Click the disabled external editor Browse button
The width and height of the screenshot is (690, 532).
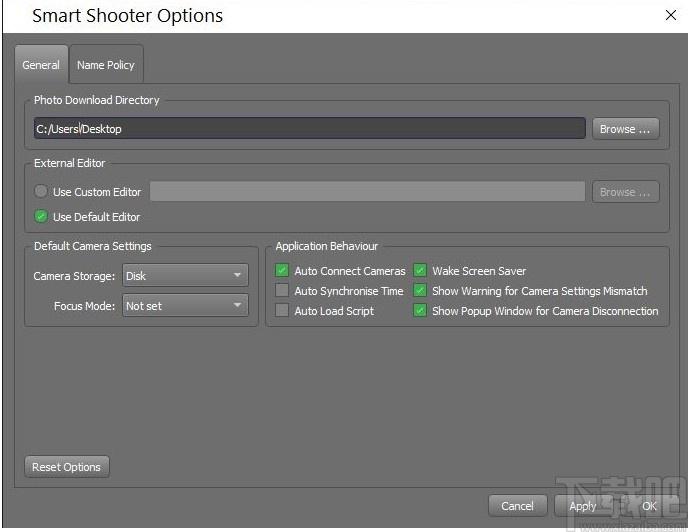pos(625,192)
